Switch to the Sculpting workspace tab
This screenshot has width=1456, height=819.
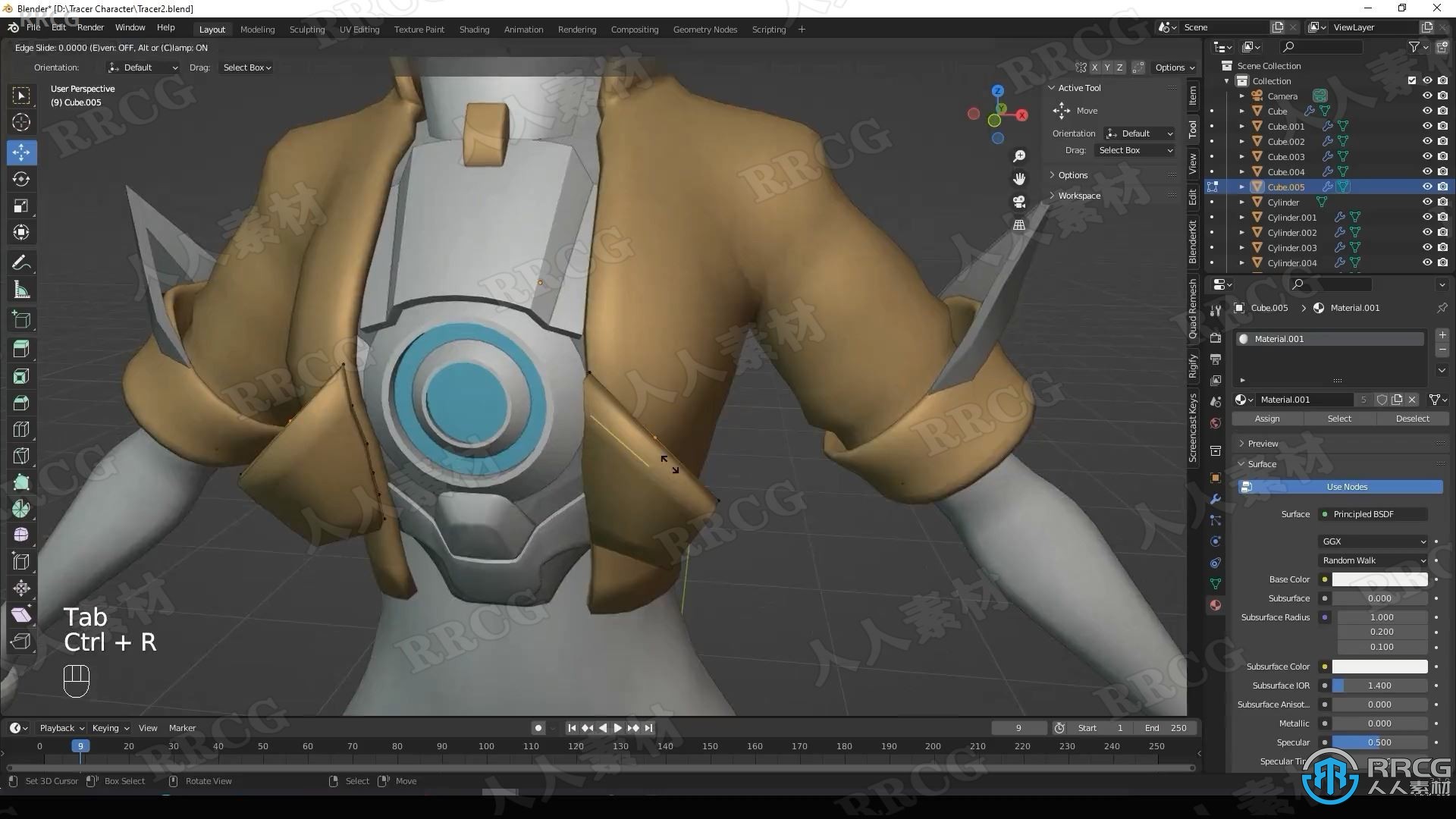tap(307, 30)
